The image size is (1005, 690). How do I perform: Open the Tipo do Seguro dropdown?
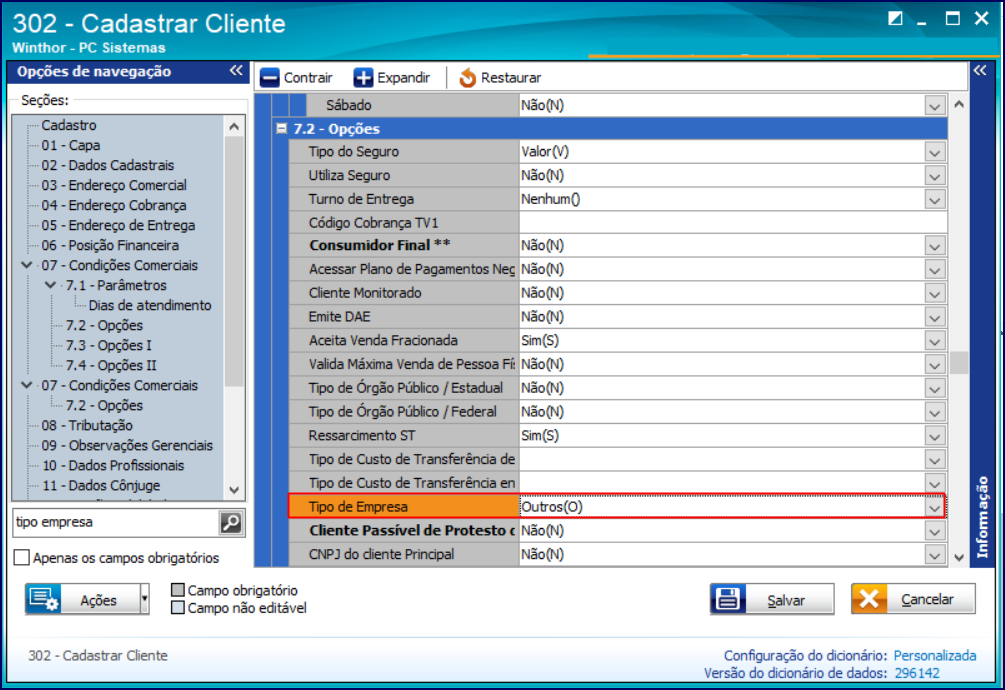point(934,152)
